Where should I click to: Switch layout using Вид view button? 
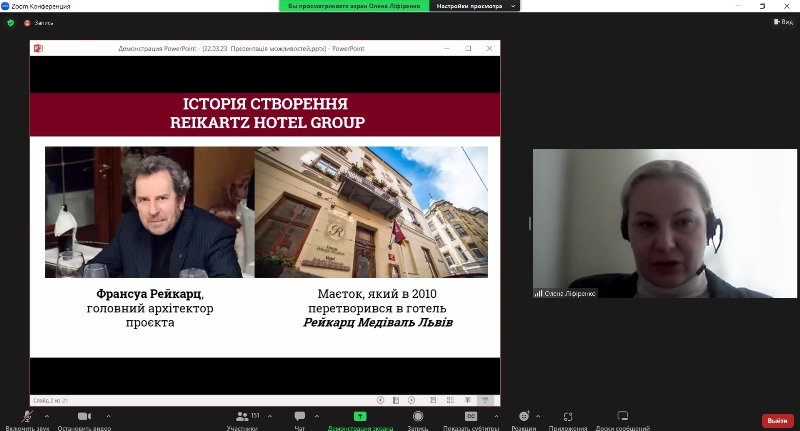(x=783, y=22)
